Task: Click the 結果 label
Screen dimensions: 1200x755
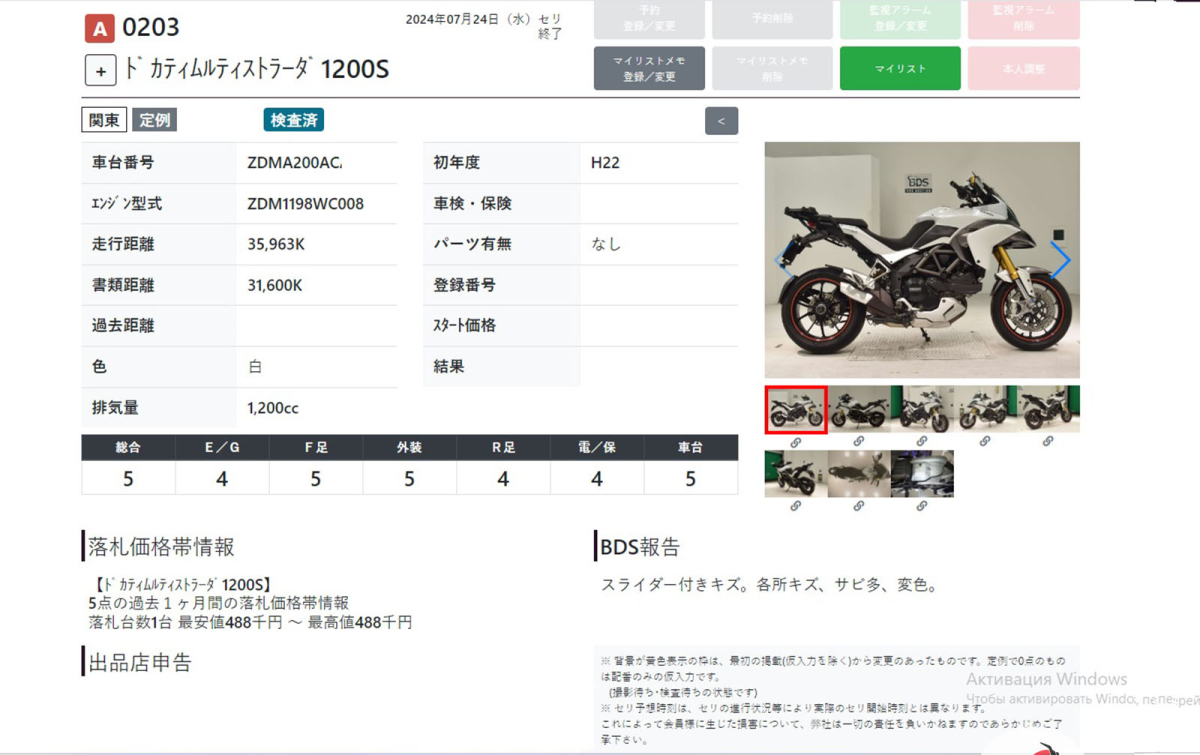Action: (x=449, y=367)
